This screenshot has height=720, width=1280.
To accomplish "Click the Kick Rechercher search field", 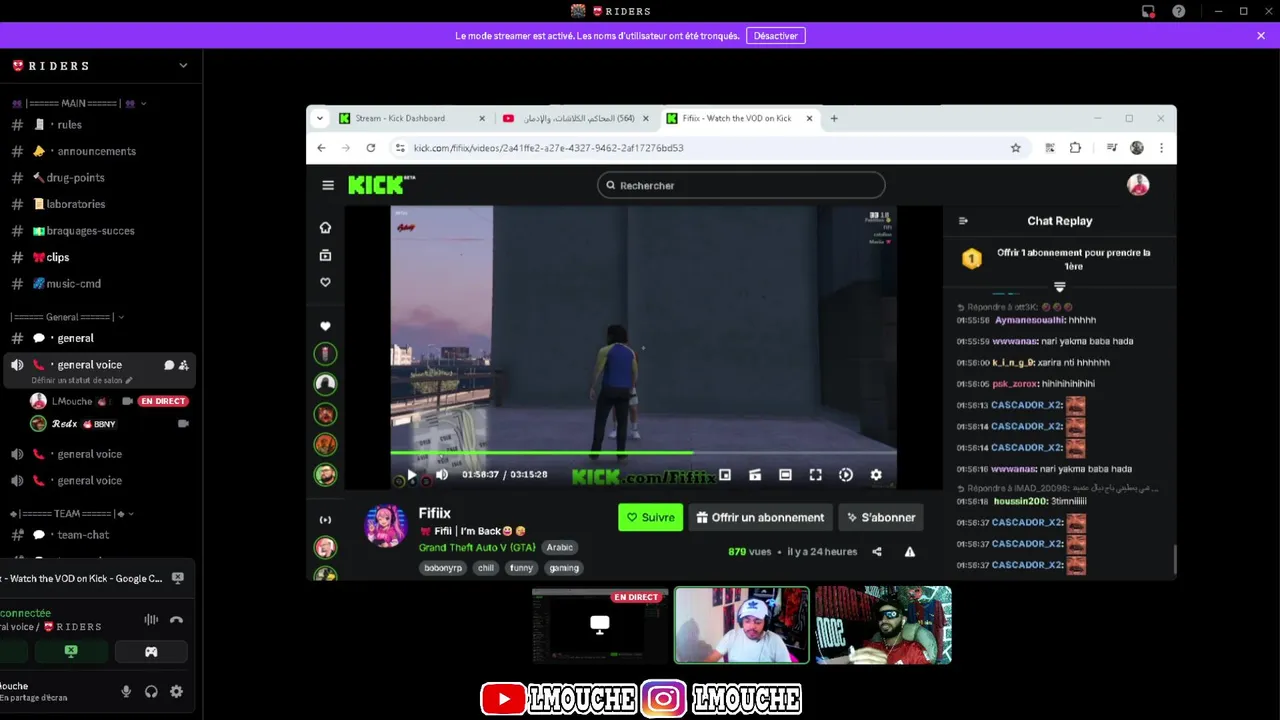I will tap(741, 185).
